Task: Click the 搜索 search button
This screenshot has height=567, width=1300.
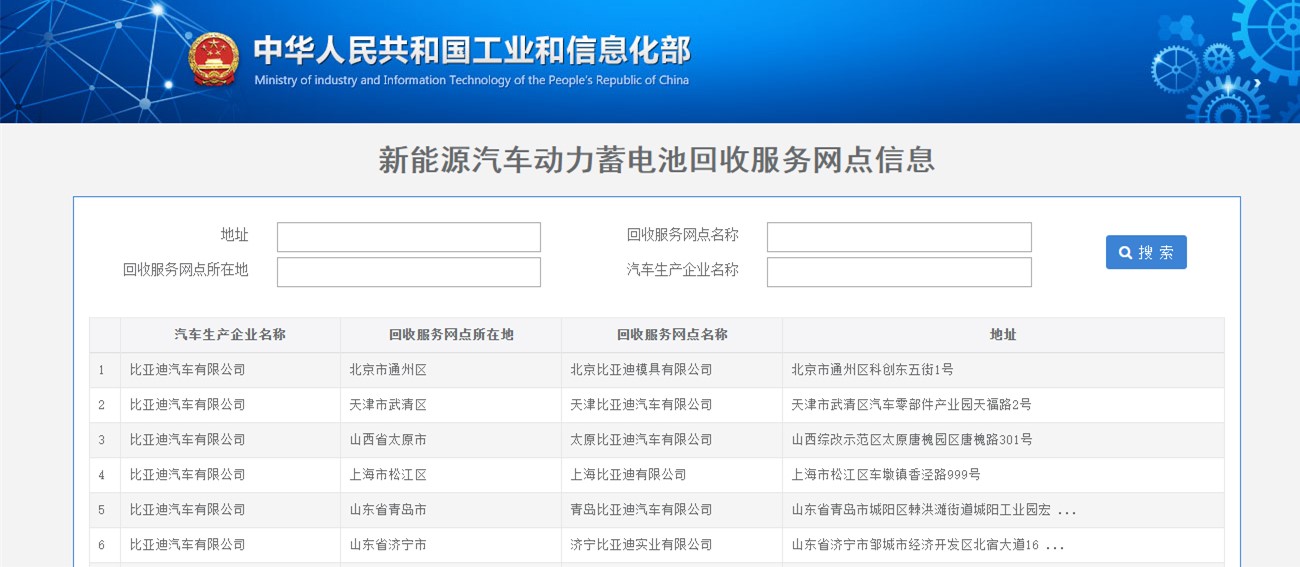Action: pyautogui.click(x=1146, y=252)
